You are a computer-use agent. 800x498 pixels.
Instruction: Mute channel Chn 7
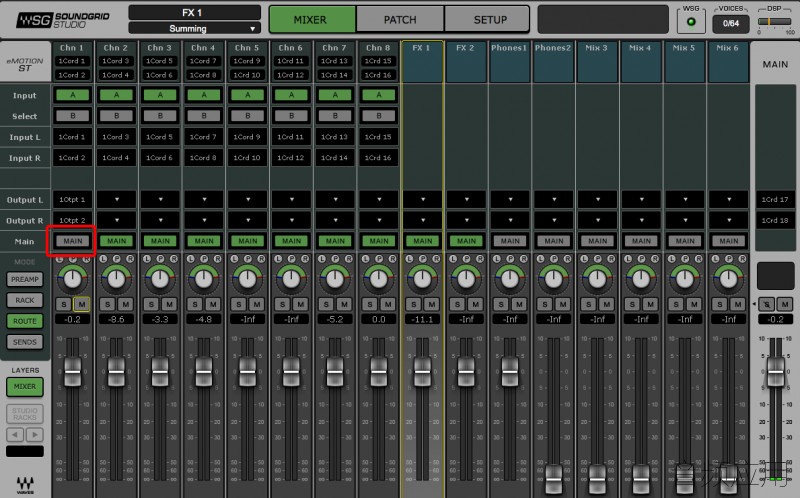[x=344, y=305]
